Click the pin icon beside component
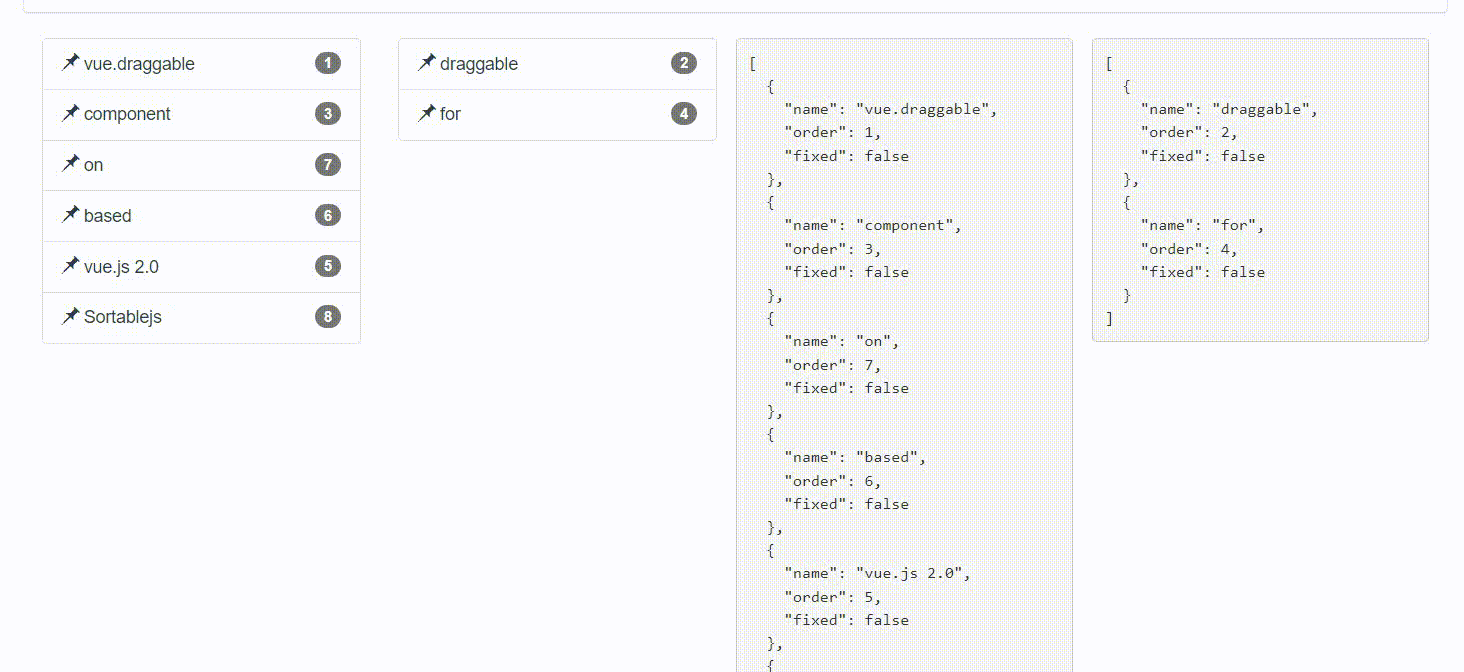Viewport: 1464px width, 672px height. (69, 113)
